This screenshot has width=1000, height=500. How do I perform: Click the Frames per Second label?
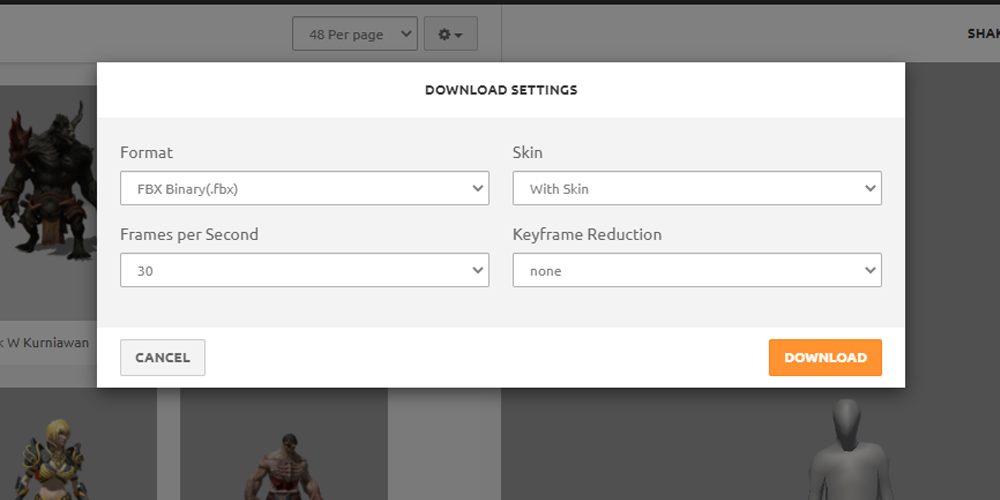point(189,235)
